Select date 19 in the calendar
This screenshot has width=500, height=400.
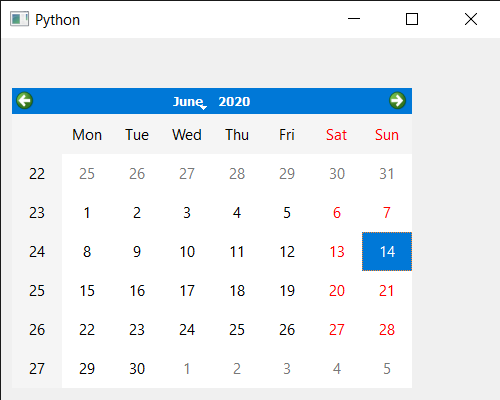[x=287, y=291]
